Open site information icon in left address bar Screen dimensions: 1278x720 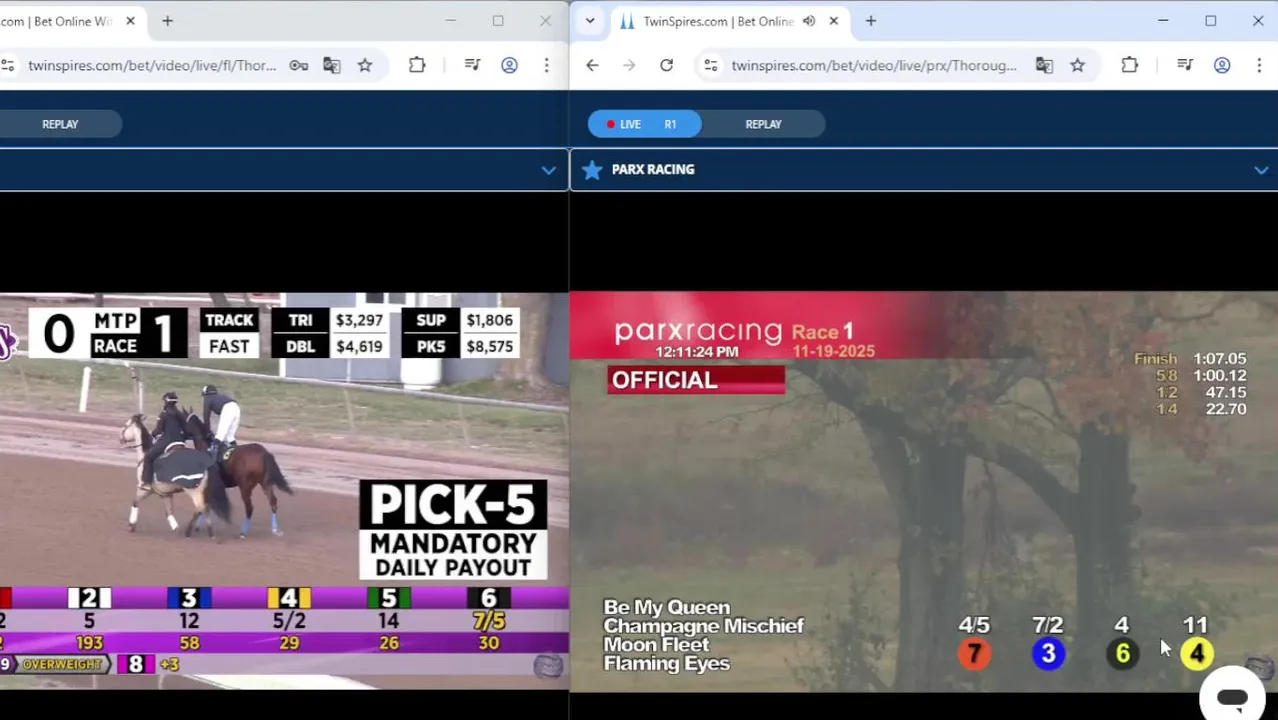coord(7,65)
